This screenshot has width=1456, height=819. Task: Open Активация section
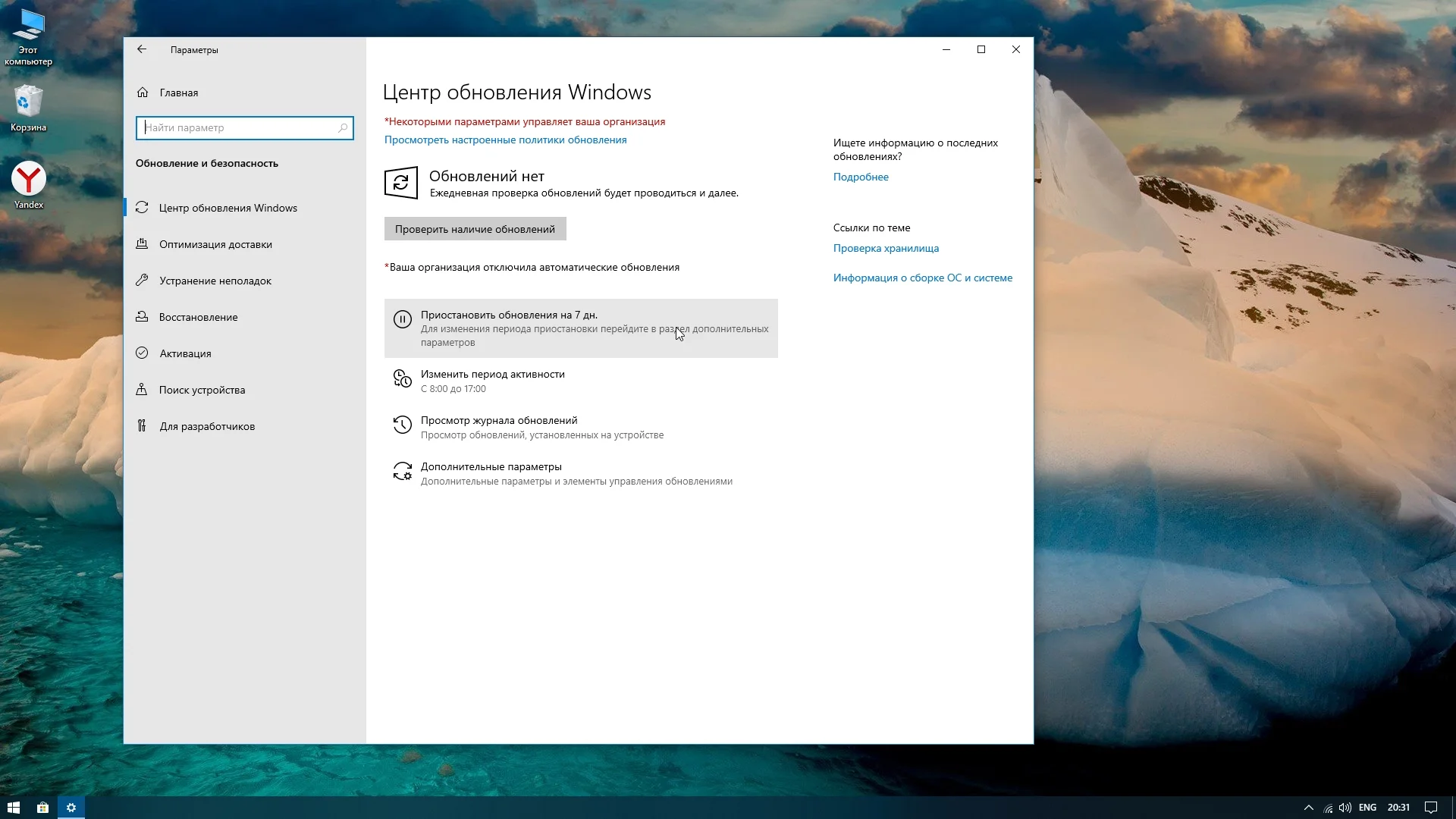click(x=185, y=353)
